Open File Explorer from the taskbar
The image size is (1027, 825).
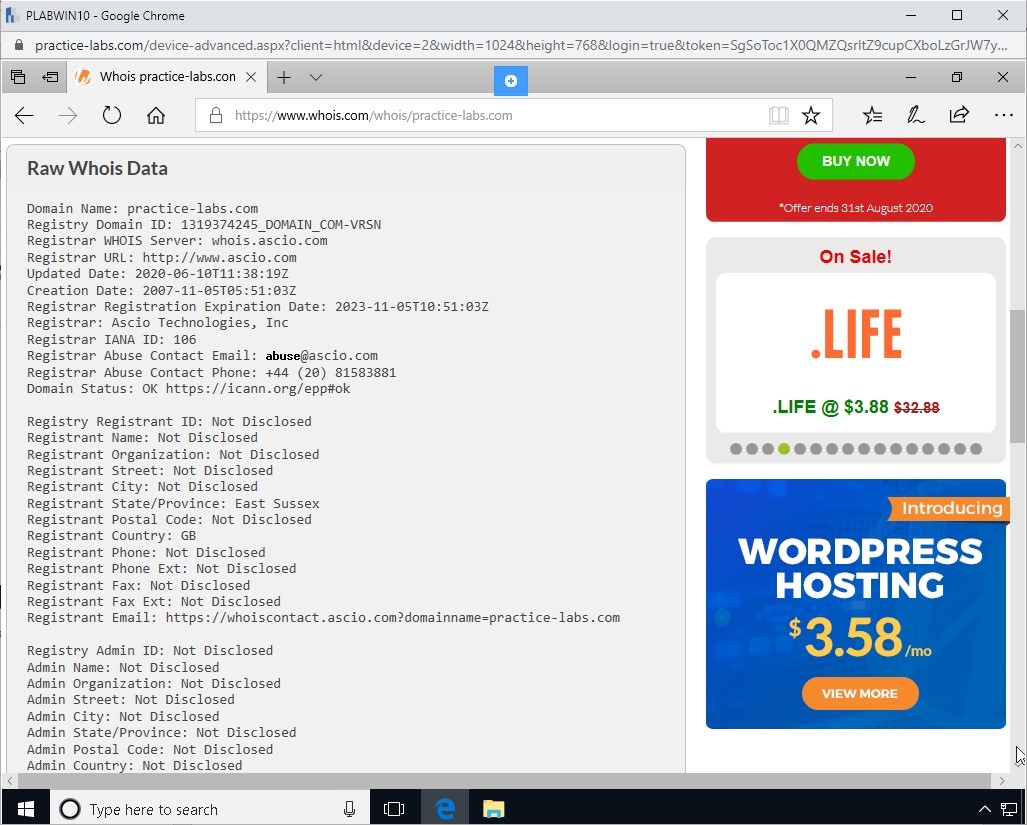[493, 809]
